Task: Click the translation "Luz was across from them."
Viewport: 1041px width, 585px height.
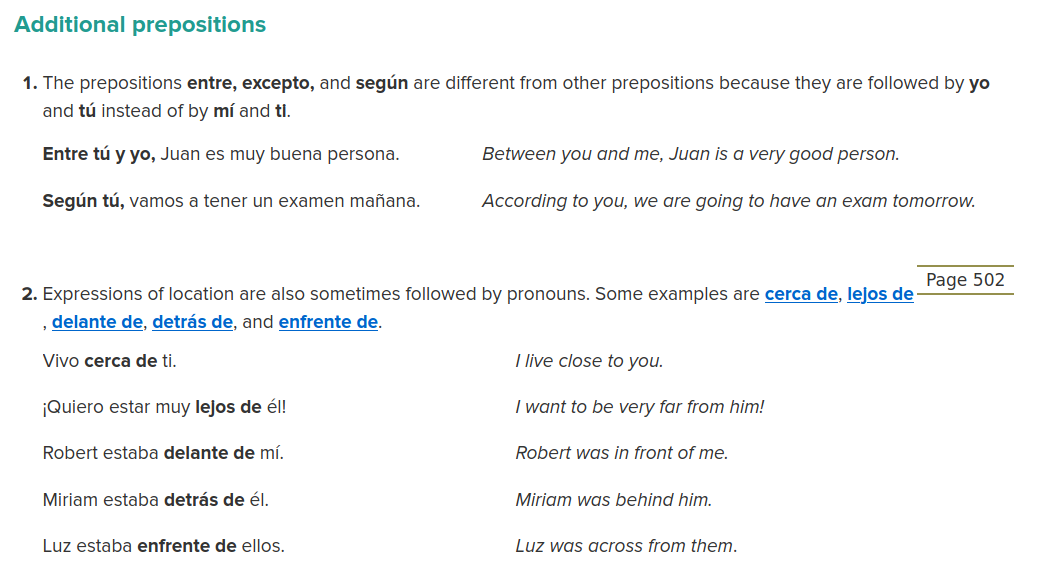Action: click(626, 546)
